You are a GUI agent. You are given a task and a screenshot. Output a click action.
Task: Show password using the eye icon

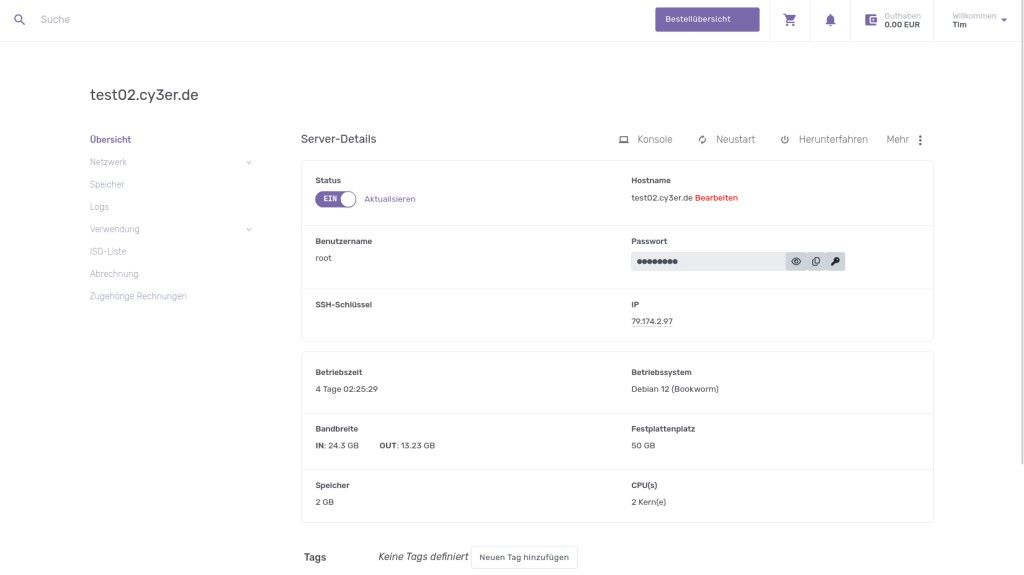[796, 262]
